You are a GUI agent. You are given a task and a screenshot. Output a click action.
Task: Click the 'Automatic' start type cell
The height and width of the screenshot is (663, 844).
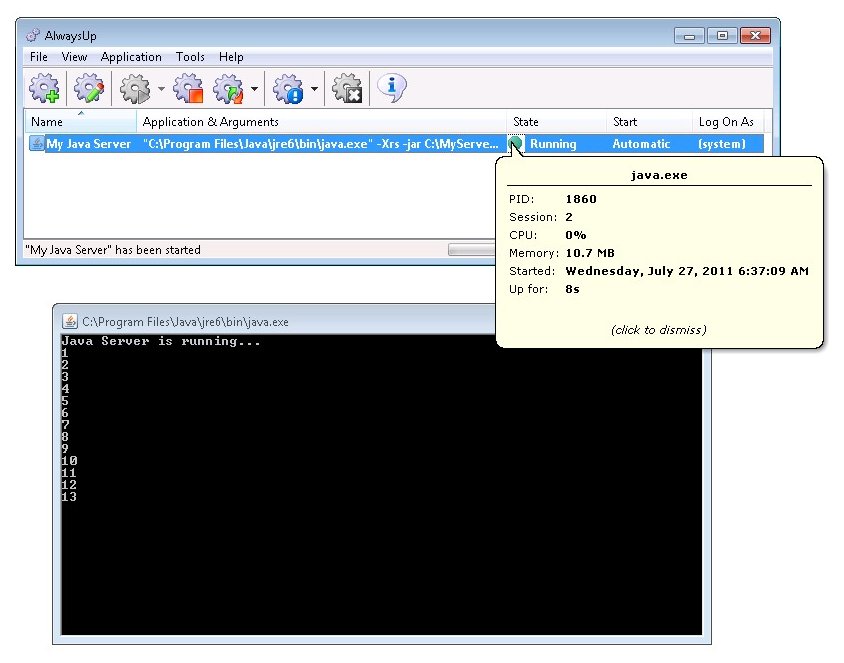642,144
